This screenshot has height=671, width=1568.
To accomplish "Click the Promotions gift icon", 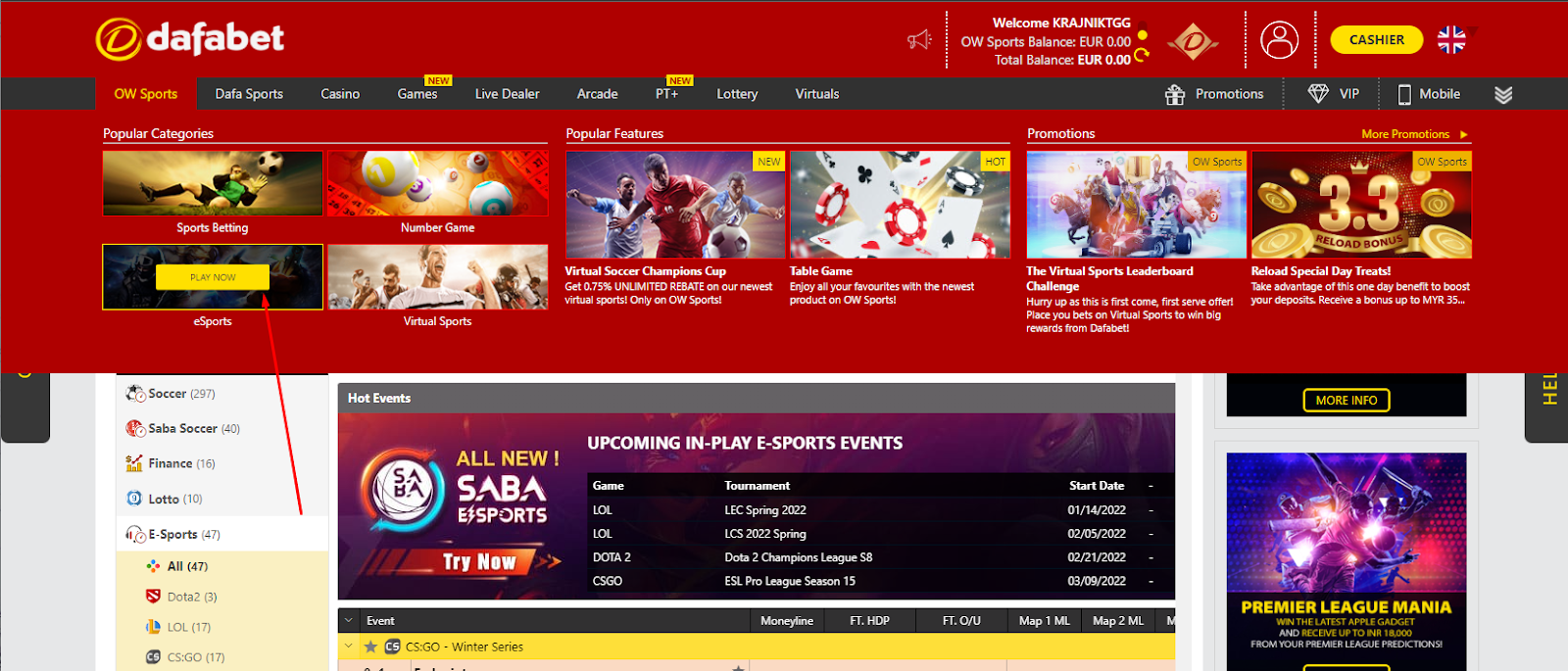I will click(1175, 94).
